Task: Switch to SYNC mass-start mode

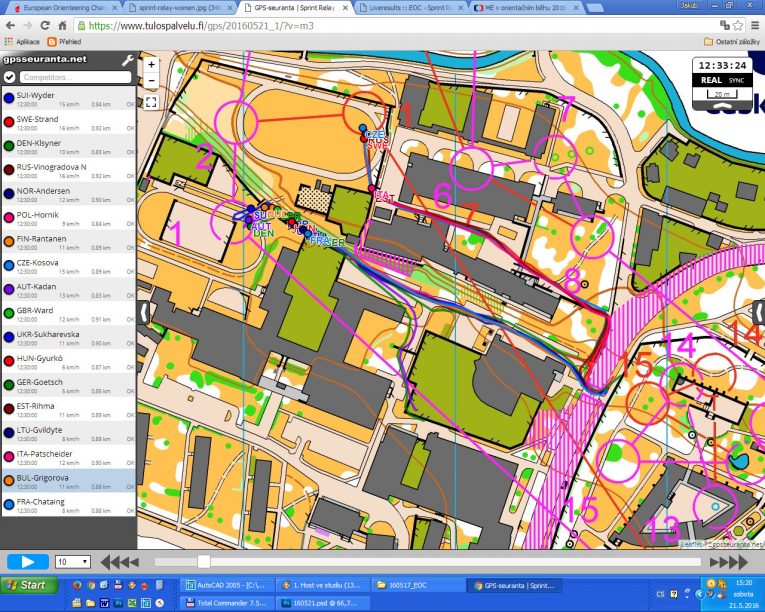Action: (736, 81)
